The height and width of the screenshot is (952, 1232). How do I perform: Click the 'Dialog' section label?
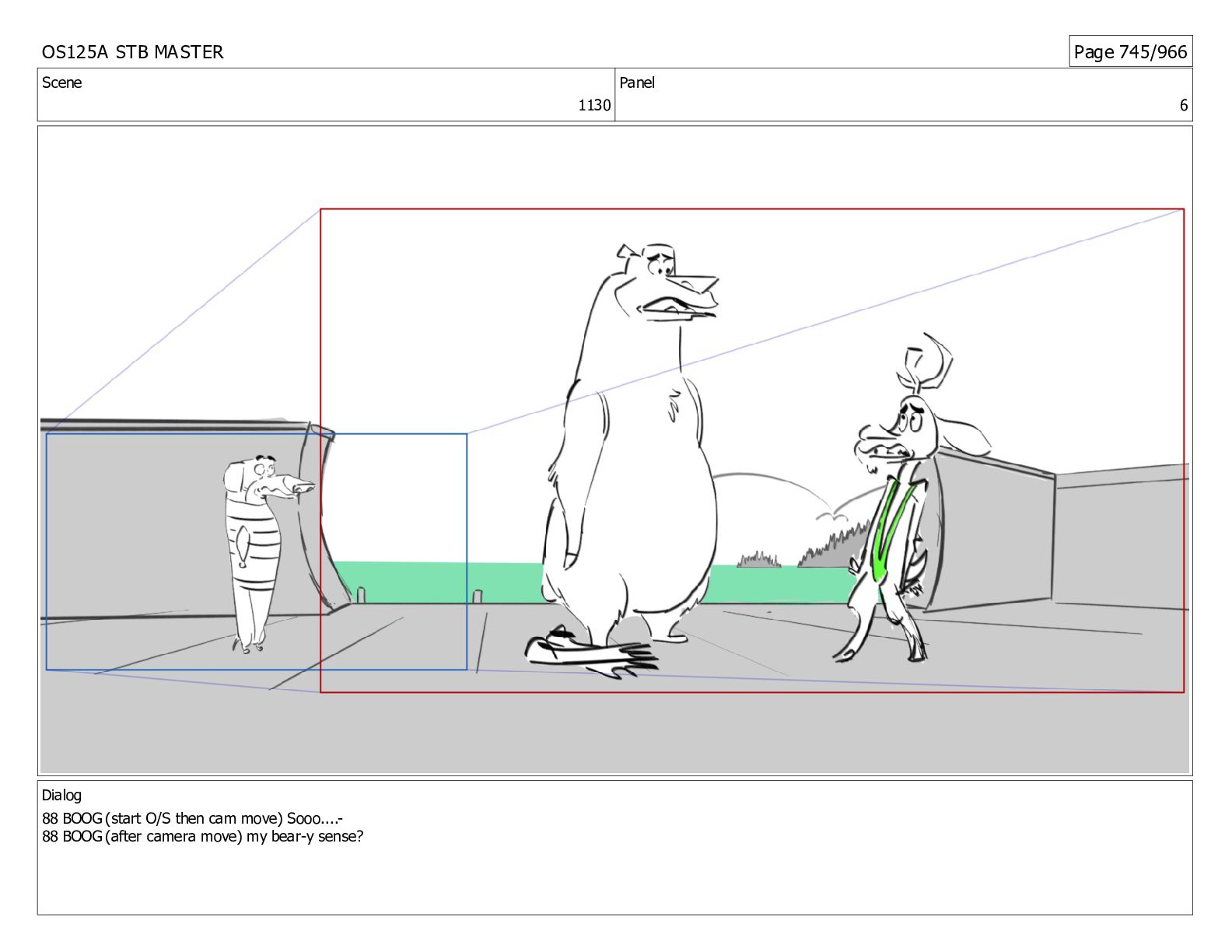click(61, 795)
